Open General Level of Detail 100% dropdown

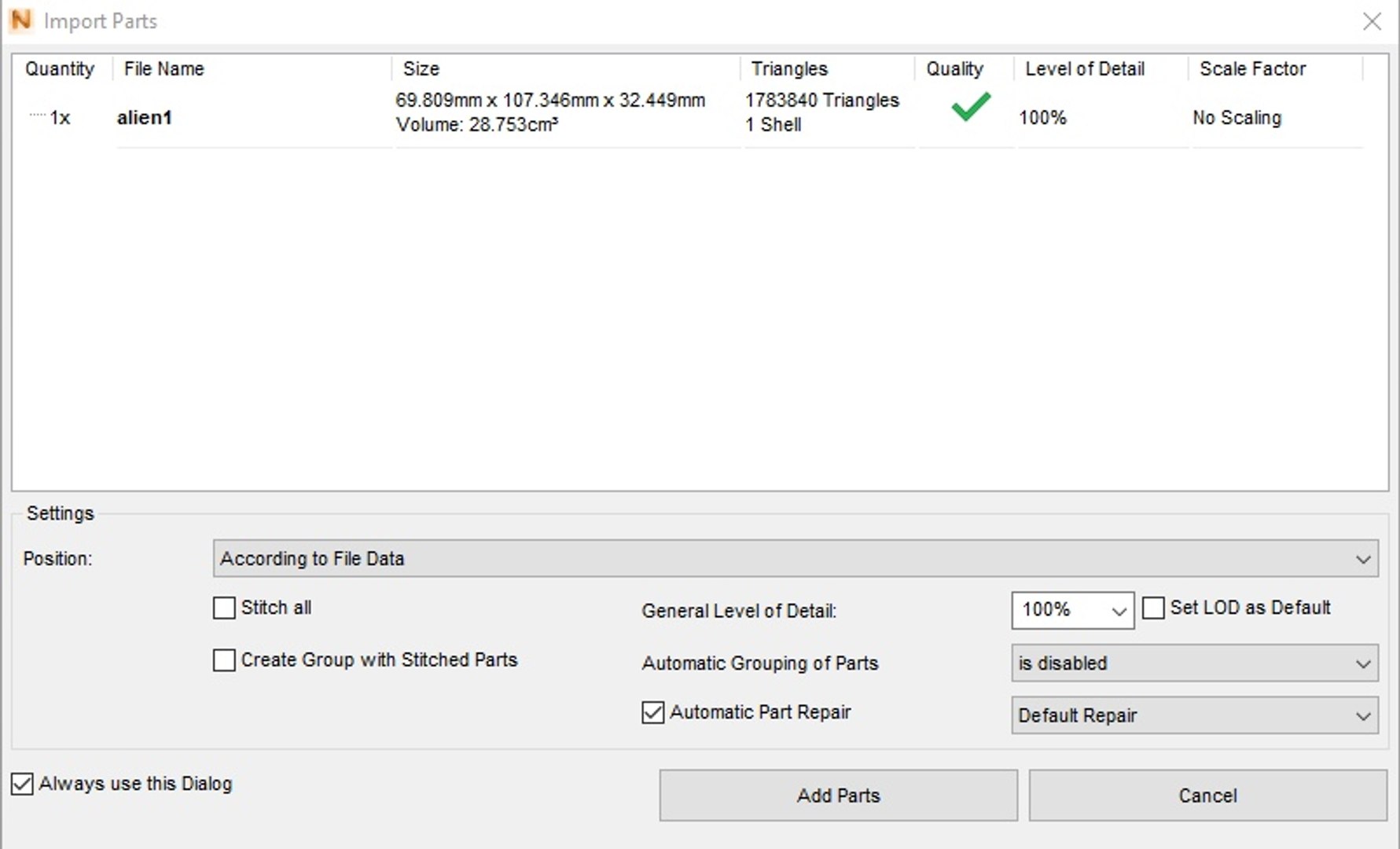pyautogui.click(x=1073, y=610)
